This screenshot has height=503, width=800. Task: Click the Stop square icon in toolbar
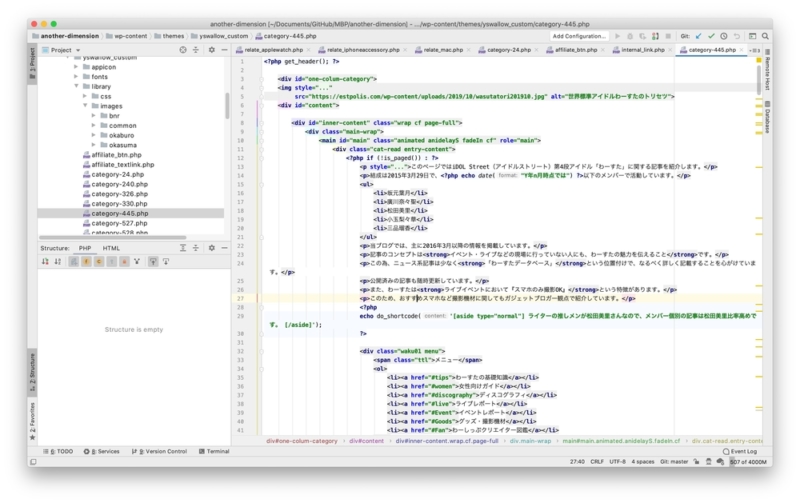coord(668,36)
